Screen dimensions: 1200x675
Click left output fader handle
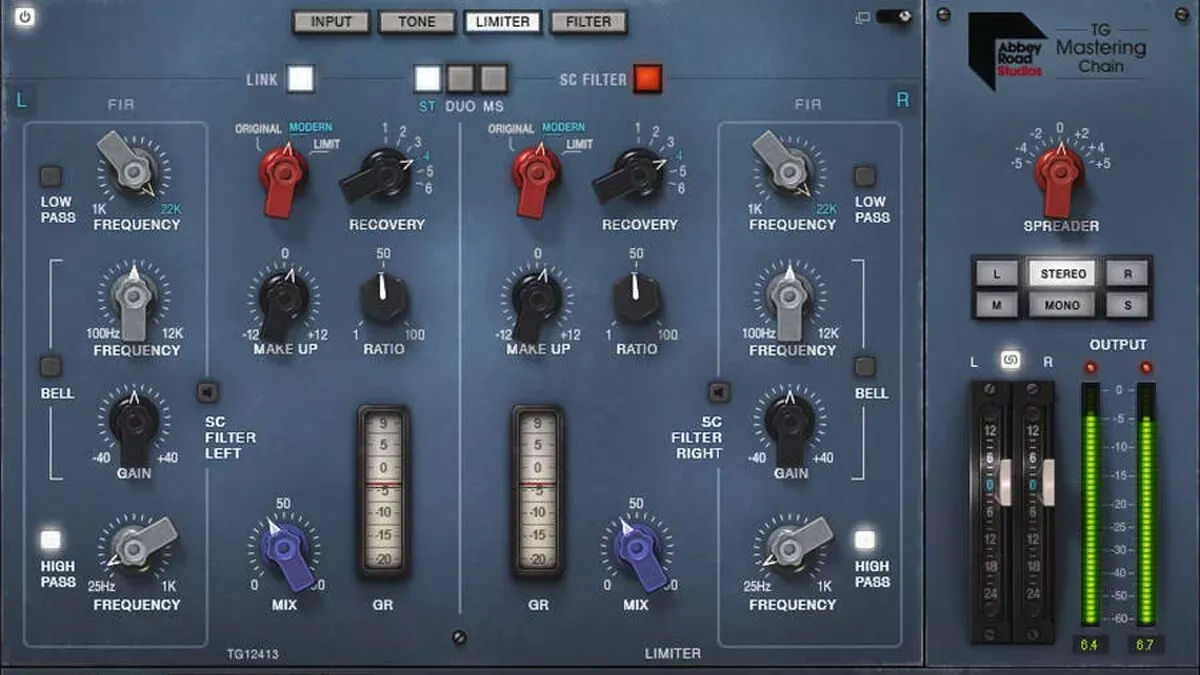coord(1004,482)
